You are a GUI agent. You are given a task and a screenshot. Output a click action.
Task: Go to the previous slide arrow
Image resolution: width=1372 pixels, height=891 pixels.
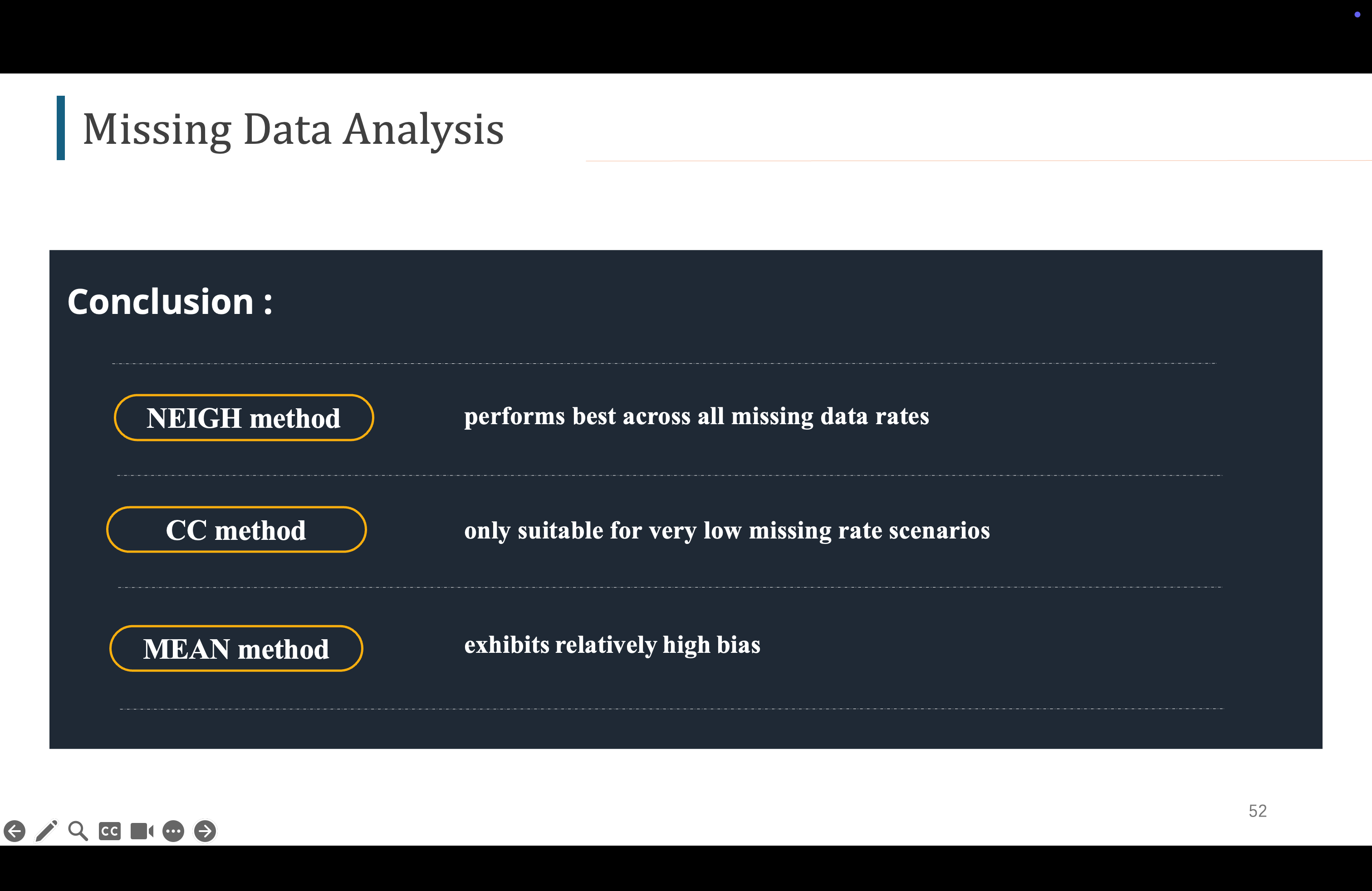pyautogui.click(x=15, y=831)
